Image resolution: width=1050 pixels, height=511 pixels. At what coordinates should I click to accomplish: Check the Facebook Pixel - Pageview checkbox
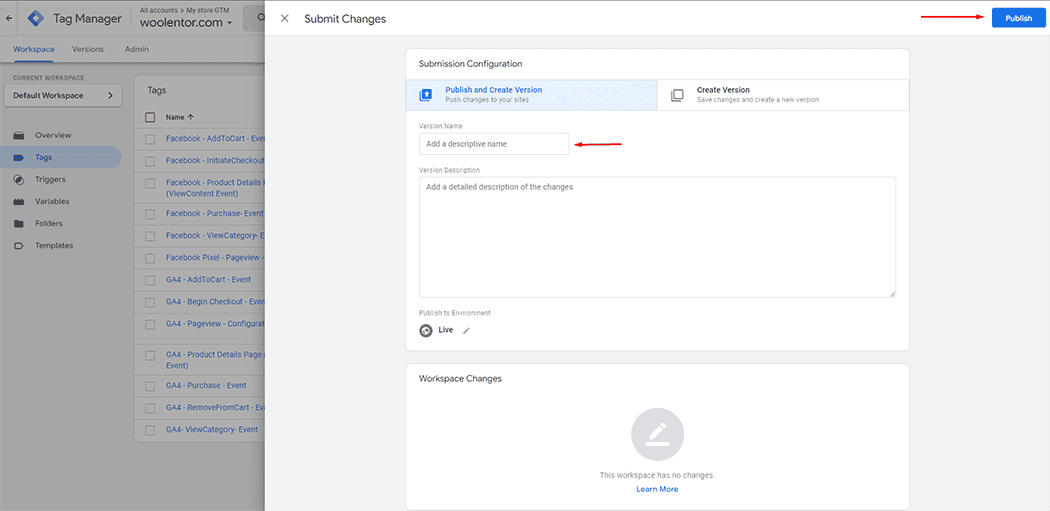[x=150, y=259]
